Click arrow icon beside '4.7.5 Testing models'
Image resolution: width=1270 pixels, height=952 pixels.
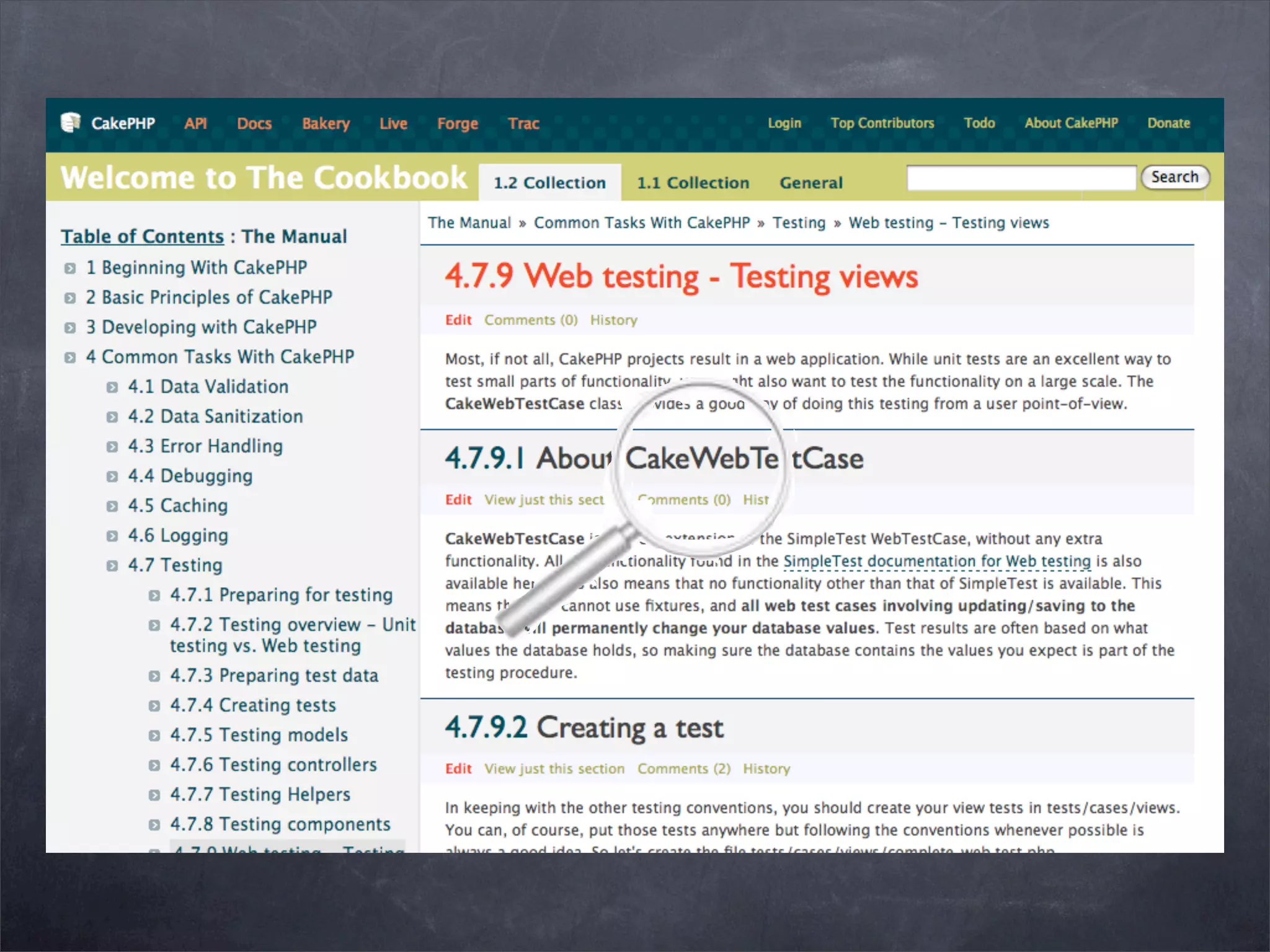[x=154, y=736]
